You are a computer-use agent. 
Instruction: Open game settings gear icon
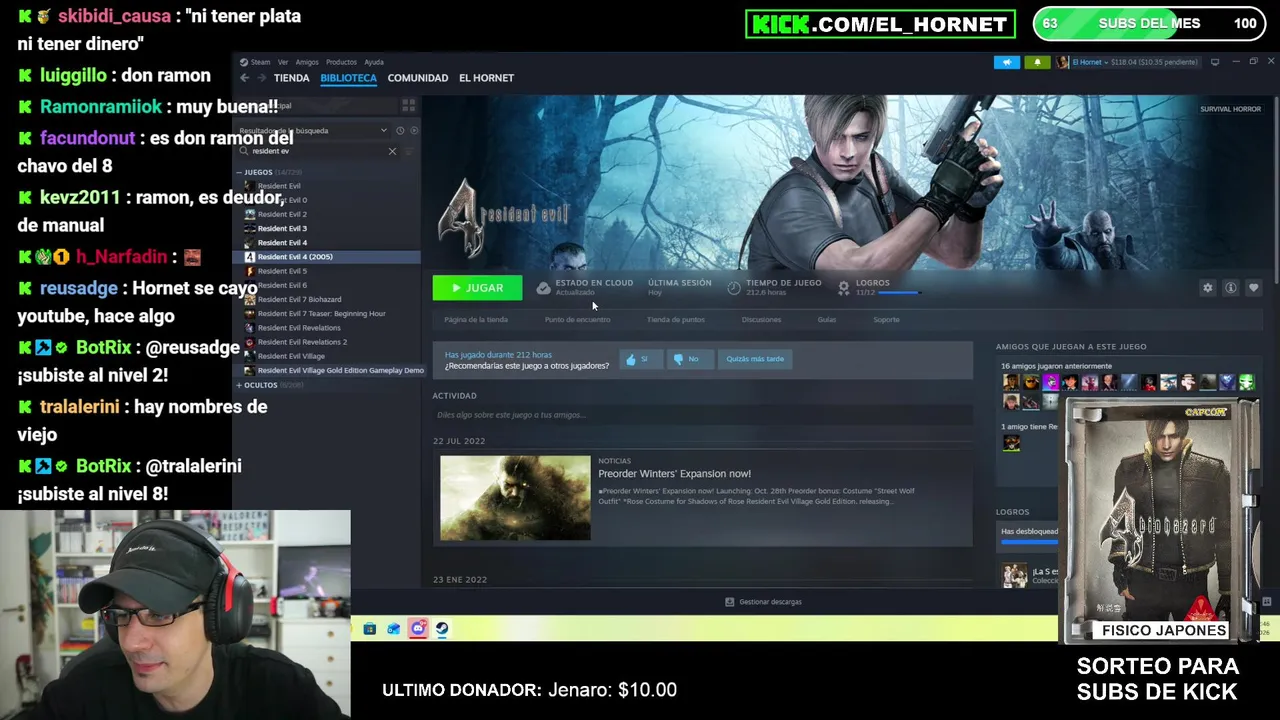(1208, 288)
